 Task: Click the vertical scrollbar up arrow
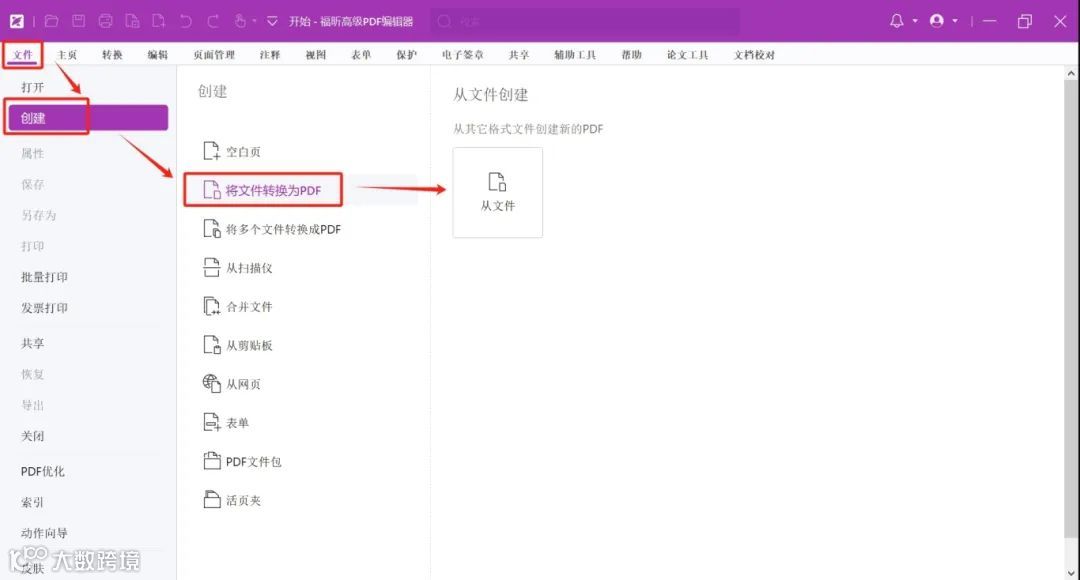(1071, 72)
